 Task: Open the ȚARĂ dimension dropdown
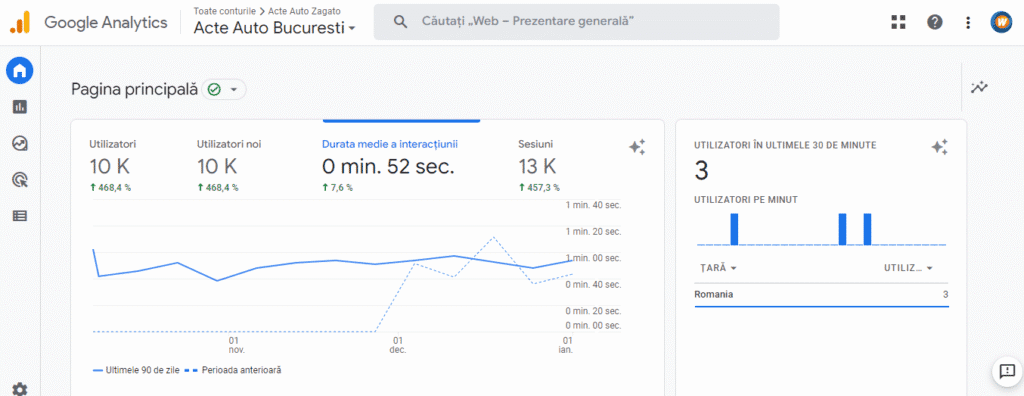[x=718, y=268]
